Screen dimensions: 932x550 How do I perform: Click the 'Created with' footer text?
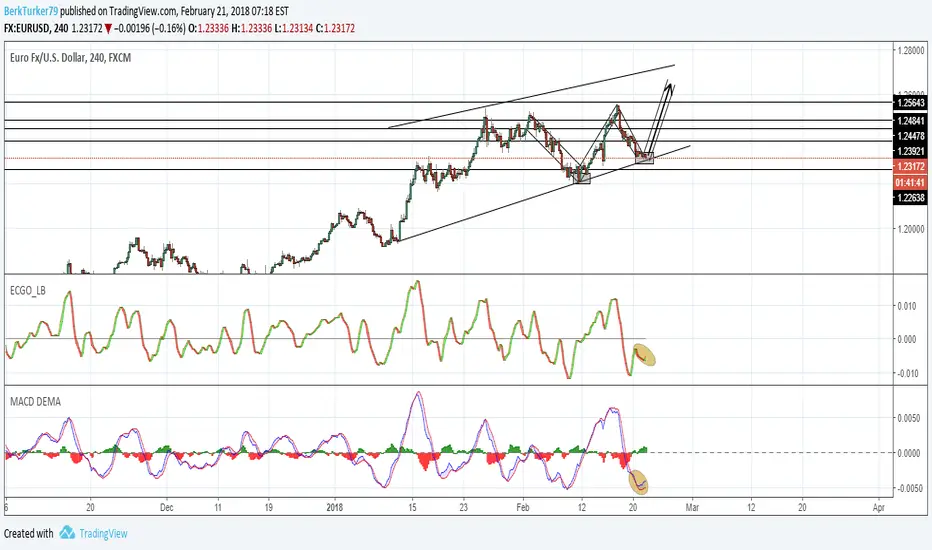point(29,533)
